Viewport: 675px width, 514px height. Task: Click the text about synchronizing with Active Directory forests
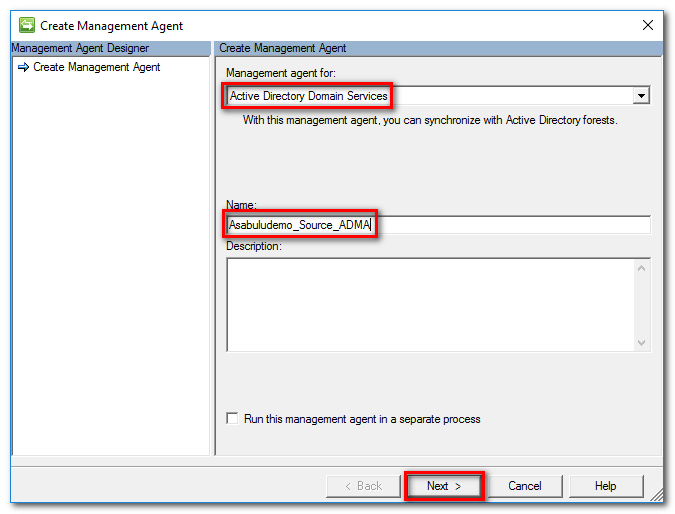tap(430, 120)
